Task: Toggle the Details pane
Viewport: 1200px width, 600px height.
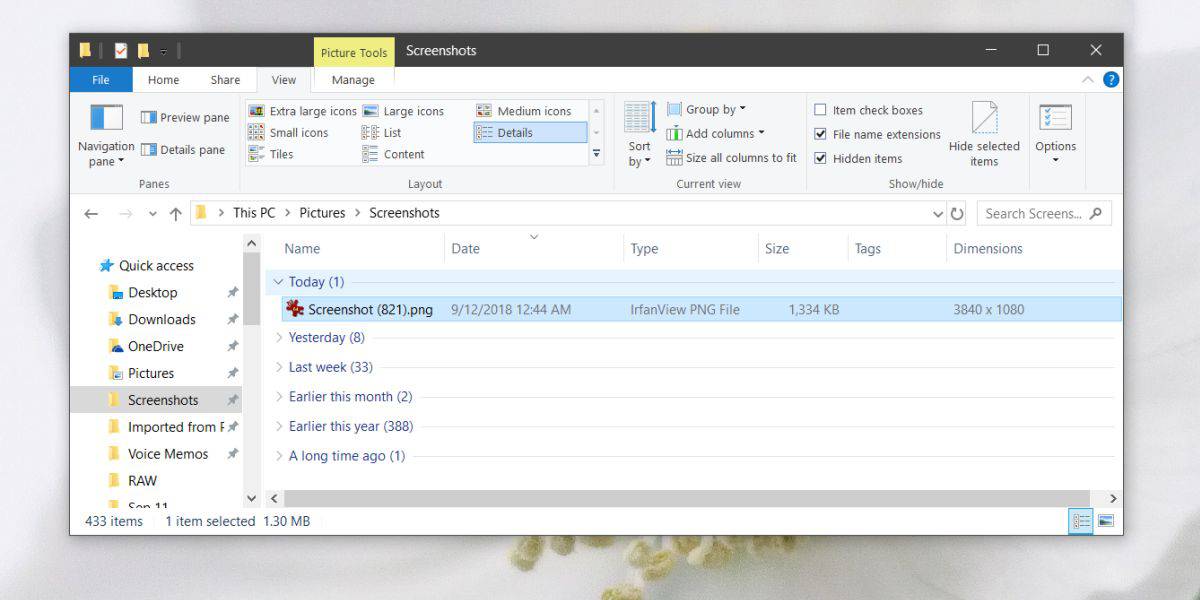Action: [x=183, y=150]
